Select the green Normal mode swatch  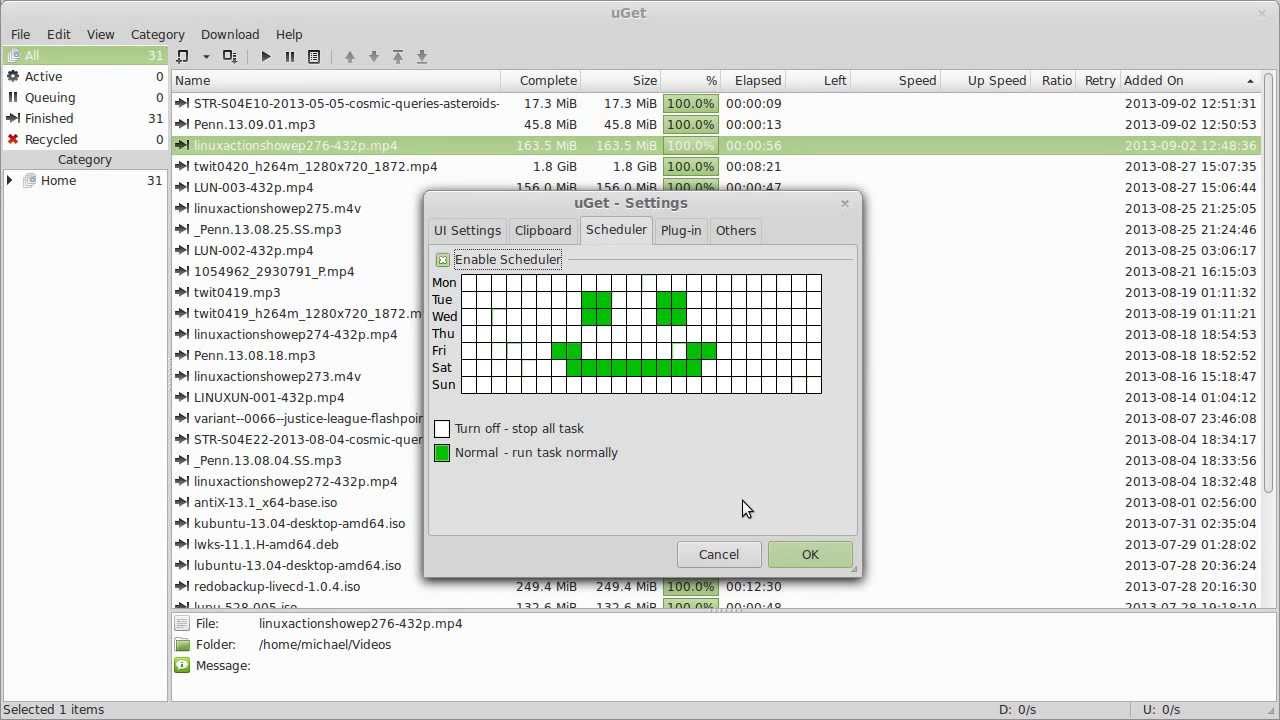point(442,453)
